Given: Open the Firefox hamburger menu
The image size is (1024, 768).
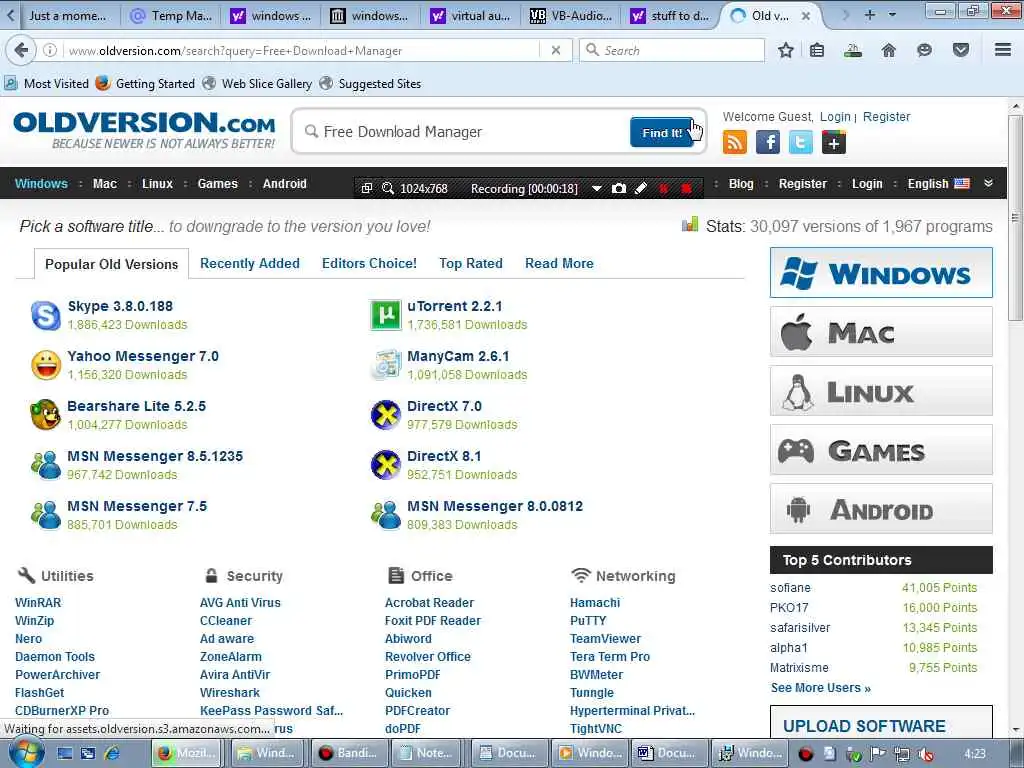Looking at the screenshot, I should click(x=1003, y=50).
